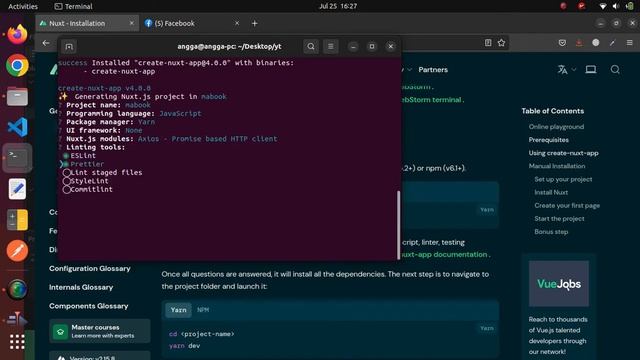Open Internals Glossary link
This screenshot has height=360, width=640.
pyautogui.click(x=81, y=287)
